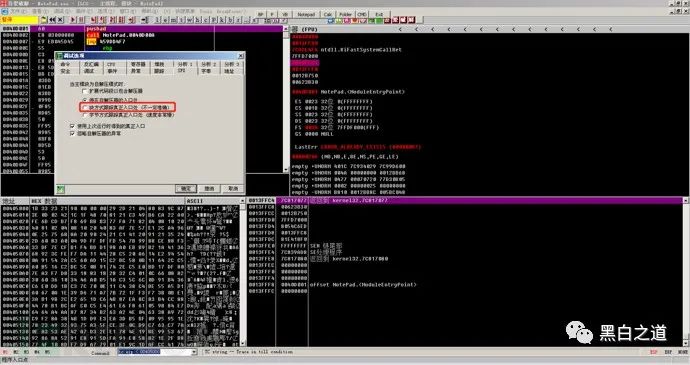Open Handles window with H button
Screen dimensions: 690x365
tap(197, 20)
